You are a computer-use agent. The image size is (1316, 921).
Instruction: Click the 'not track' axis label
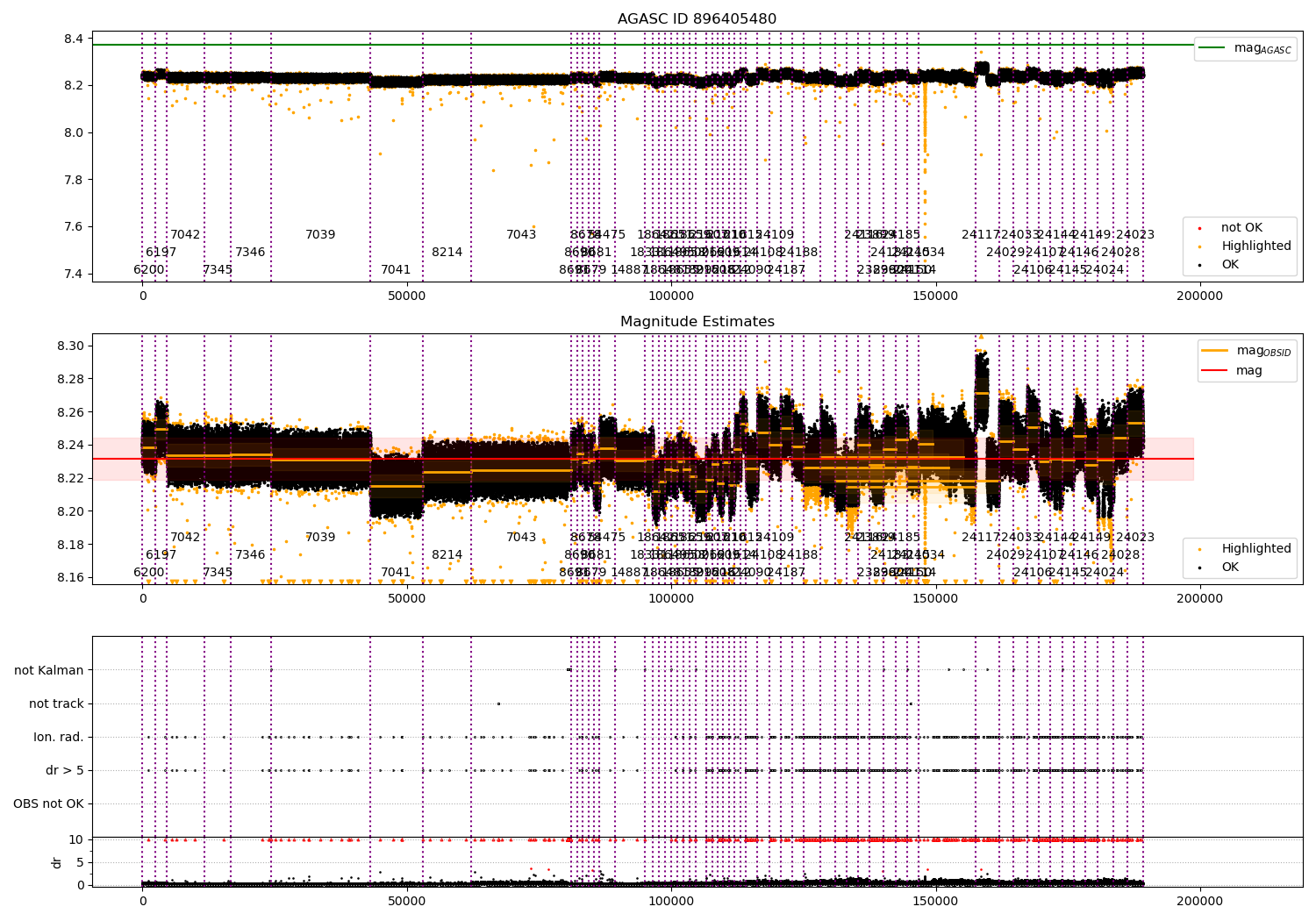(x=56, y=703)
